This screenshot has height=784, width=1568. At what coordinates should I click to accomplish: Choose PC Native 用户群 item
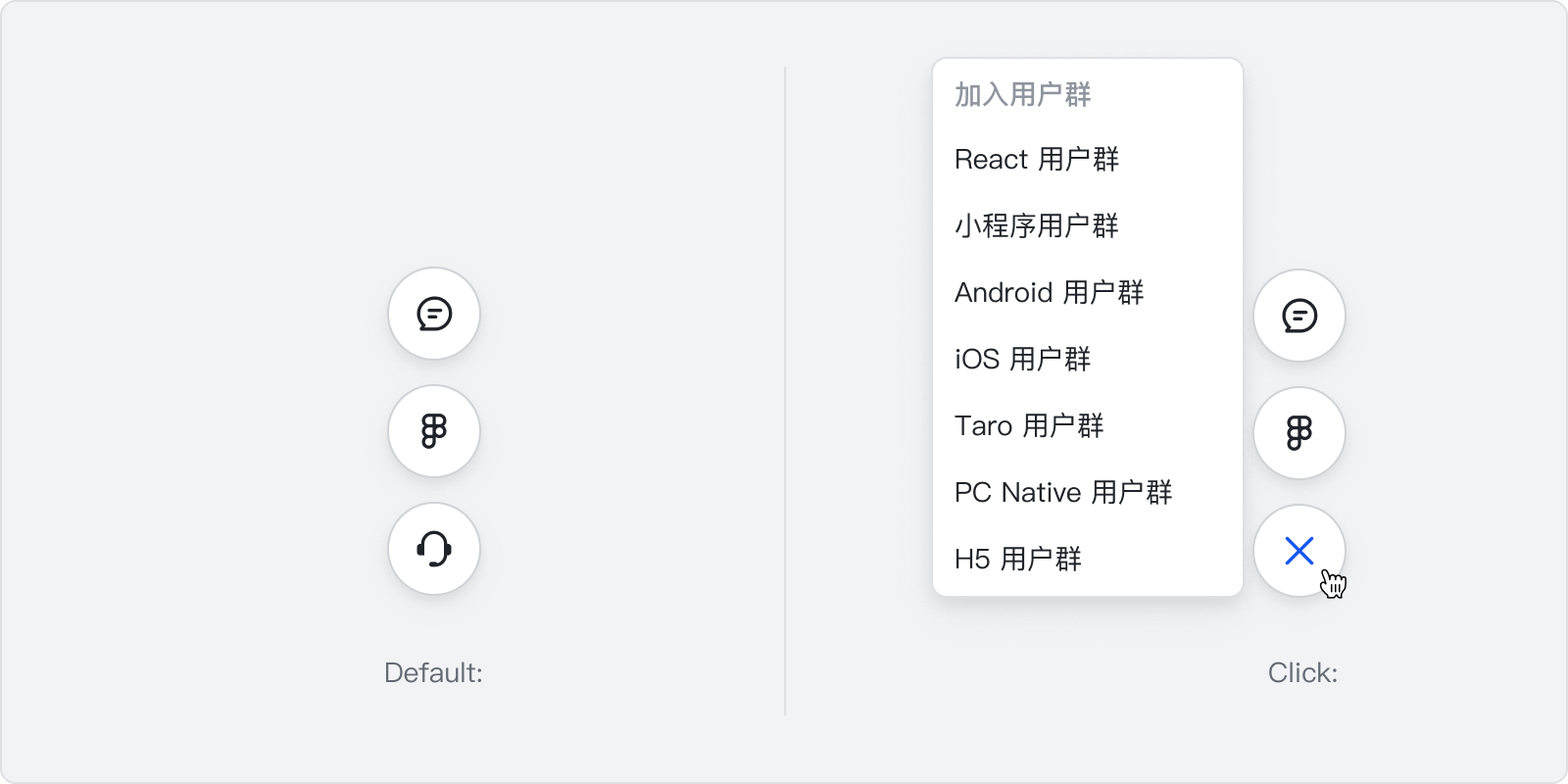pyautogui.click(x=1088, y=492)
